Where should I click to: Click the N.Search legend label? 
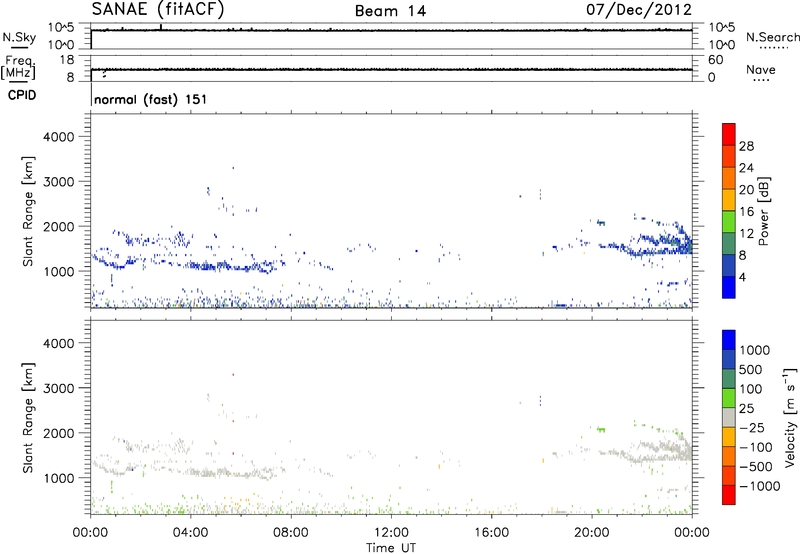(x=772, y=37)
